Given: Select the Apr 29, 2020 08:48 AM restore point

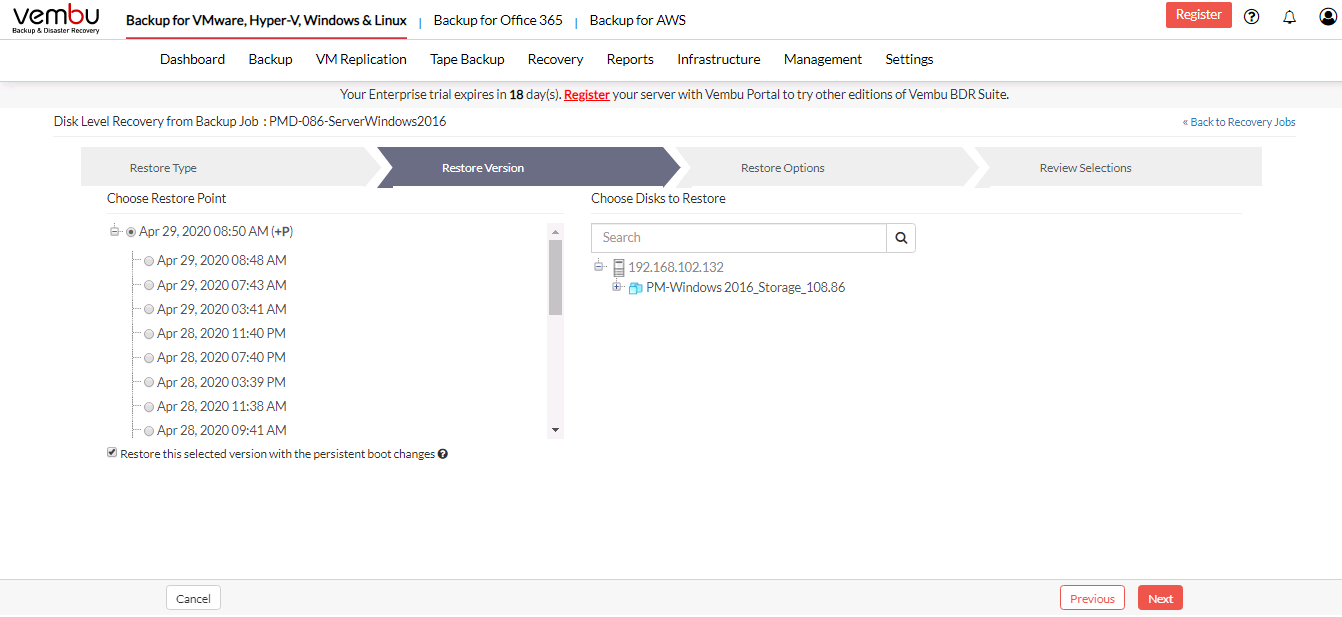Looking at the screenshot, I should 149,261.
